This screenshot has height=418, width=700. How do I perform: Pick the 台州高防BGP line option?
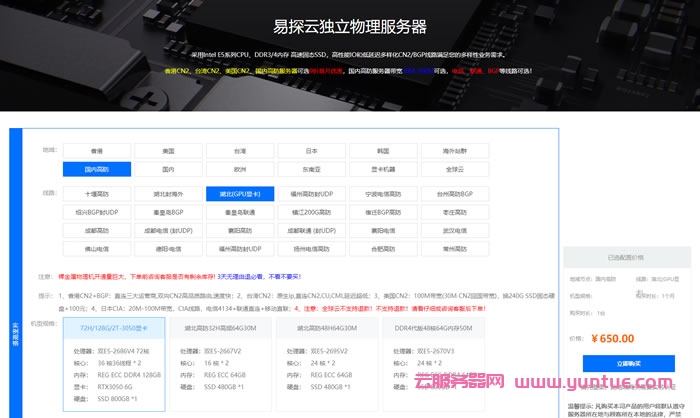tap(455, 194)
